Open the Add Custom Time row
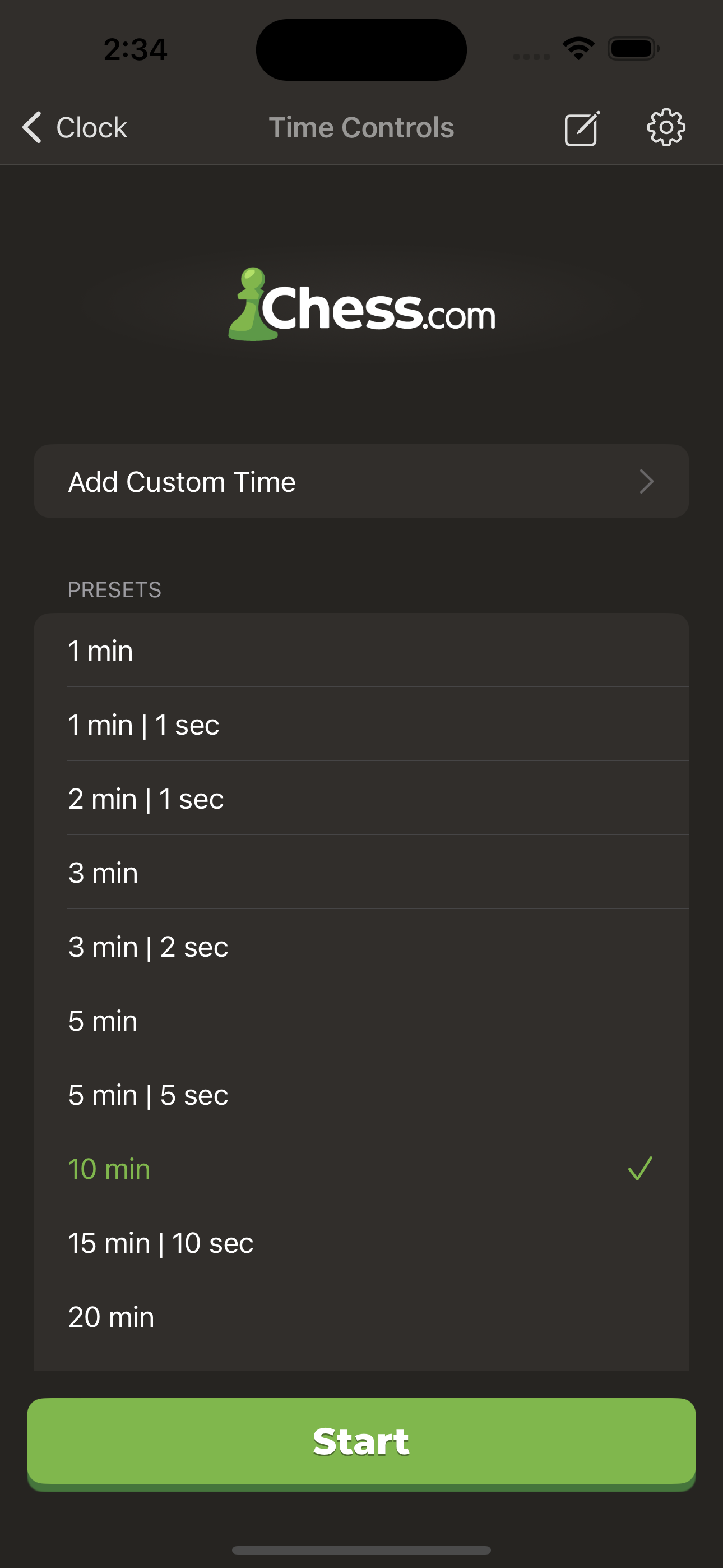This screenshot has height=1568, width=723. click(x=361, y=482)
